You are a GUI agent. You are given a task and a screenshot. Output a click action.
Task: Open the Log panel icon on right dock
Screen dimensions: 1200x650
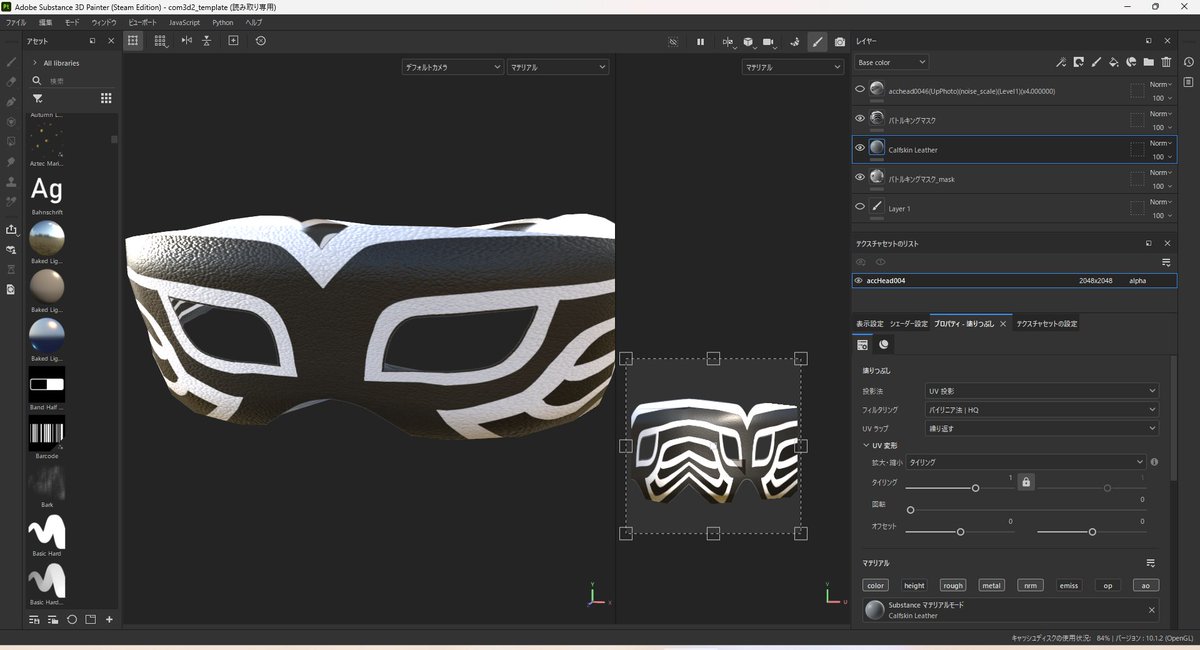pyautogui.click(x=1188, y=81)
